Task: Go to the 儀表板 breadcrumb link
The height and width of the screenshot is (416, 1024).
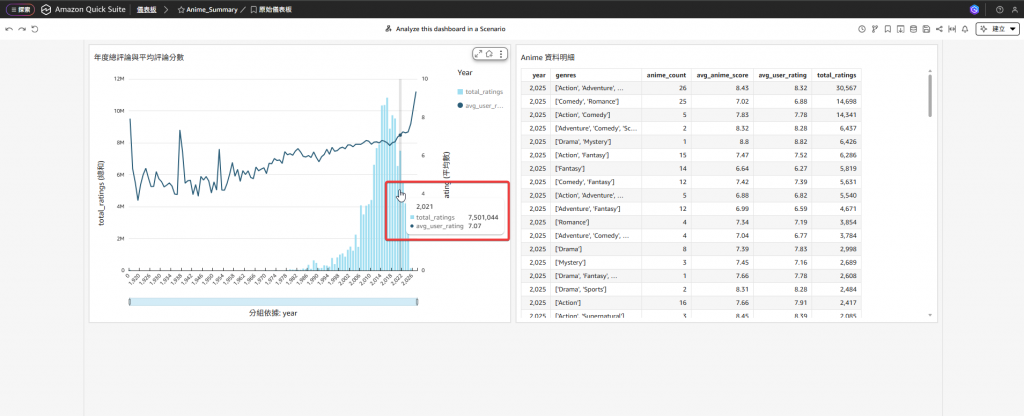Action: (x=146, y=10)
